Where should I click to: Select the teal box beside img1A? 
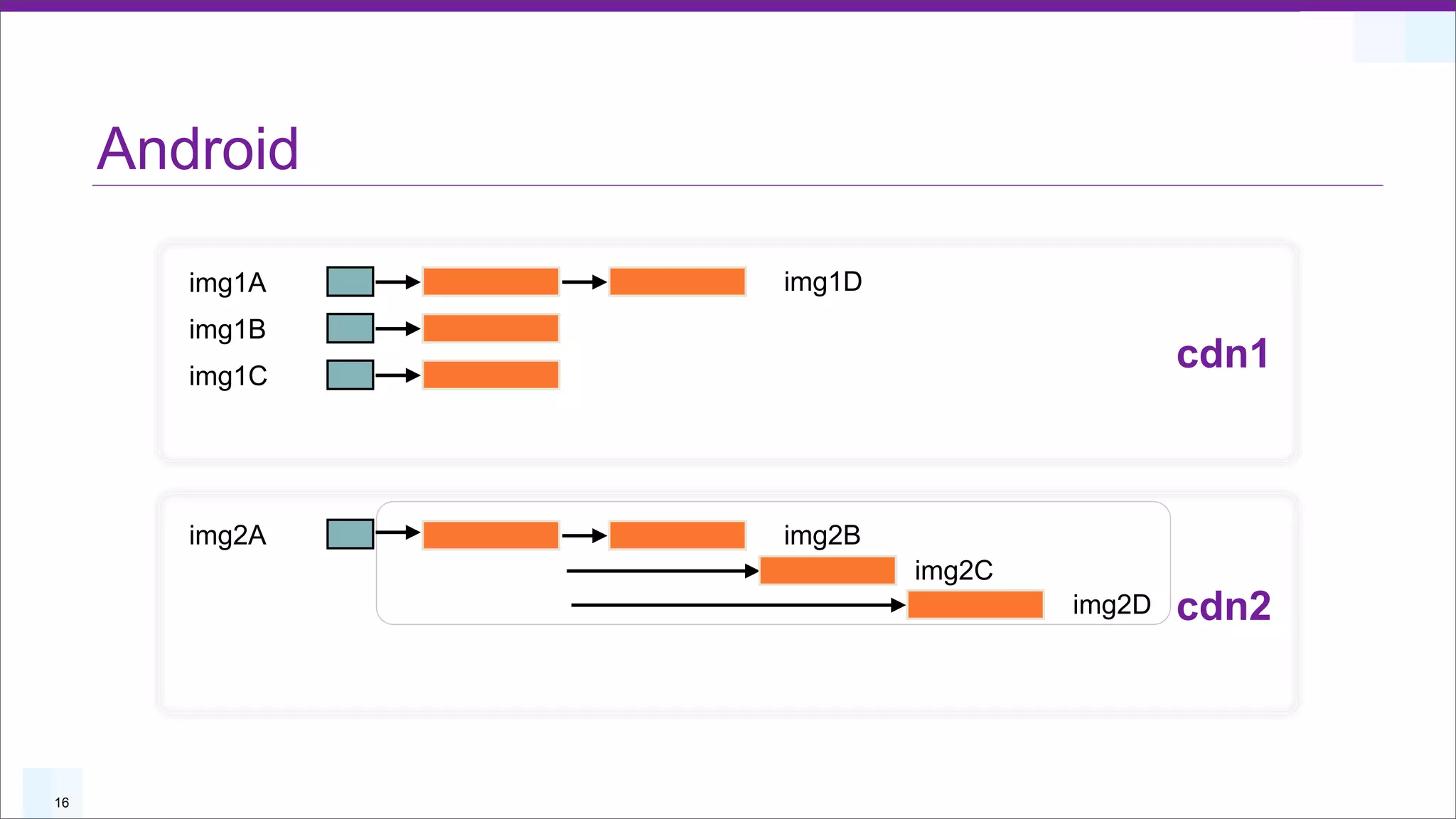coord(350,282)
